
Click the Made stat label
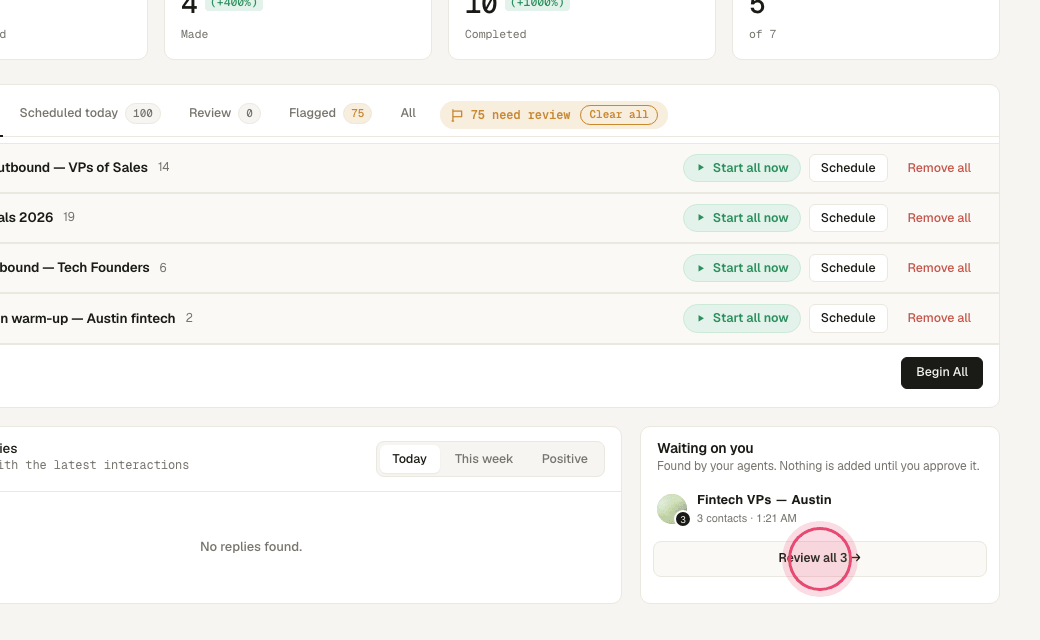194,34
